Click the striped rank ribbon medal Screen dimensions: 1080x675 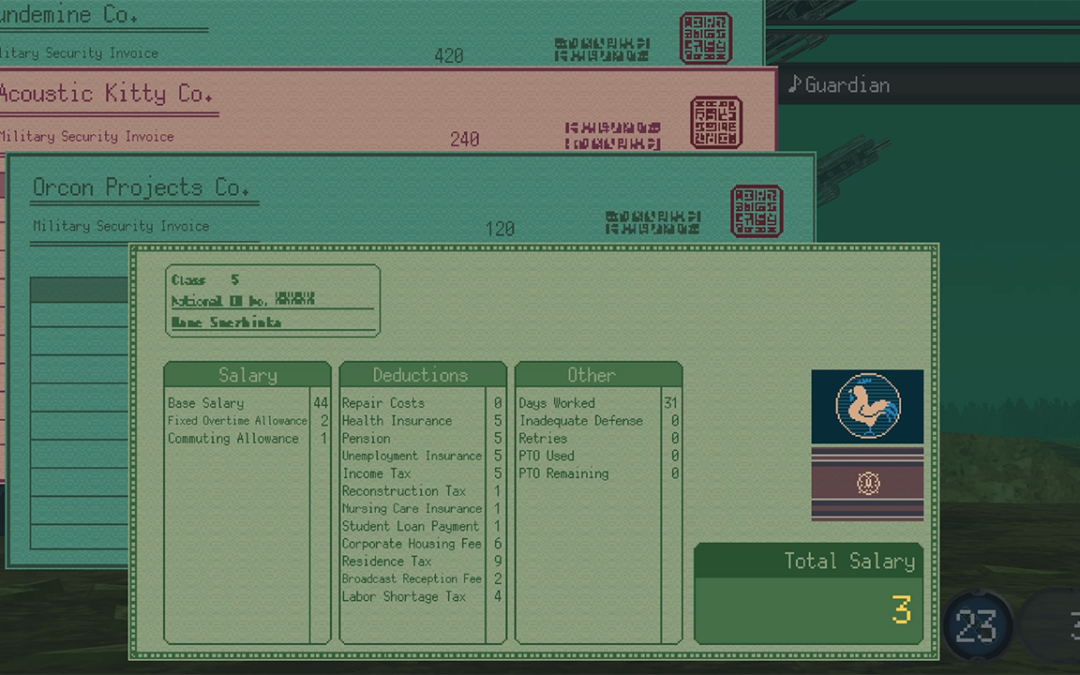867,484
